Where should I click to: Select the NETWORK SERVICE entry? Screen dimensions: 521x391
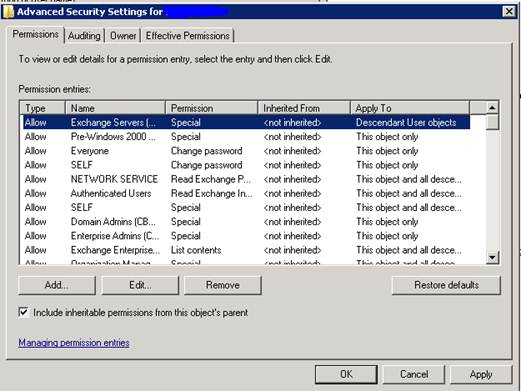pos(247,179)
